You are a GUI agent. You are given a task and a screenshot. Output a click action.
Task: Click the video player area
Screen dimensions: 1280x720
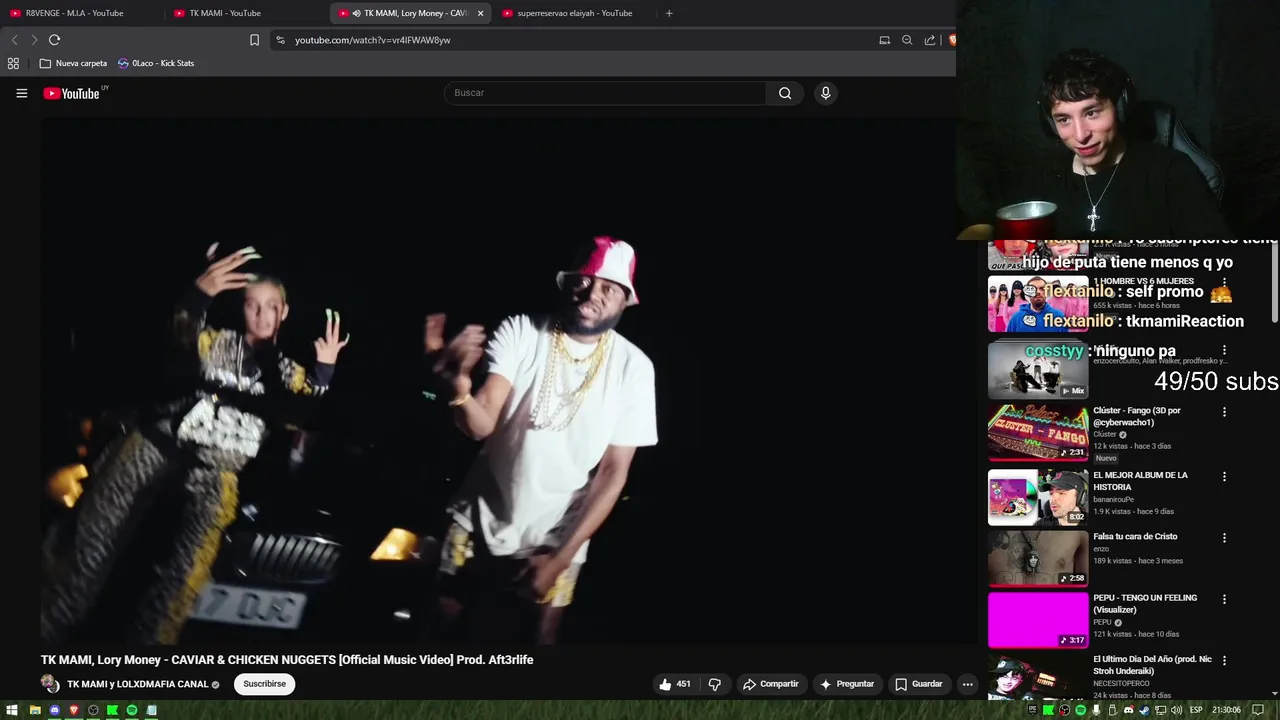(508, 381)
